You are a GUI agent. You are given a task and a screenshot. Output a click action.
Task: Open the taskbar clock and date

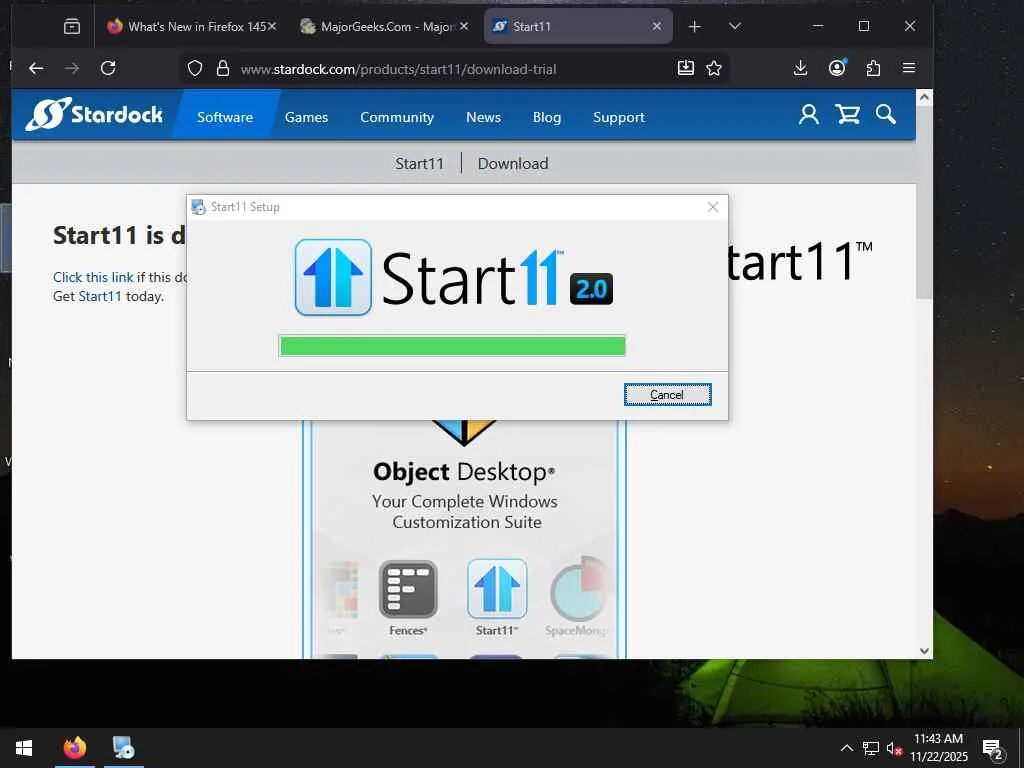938,748
